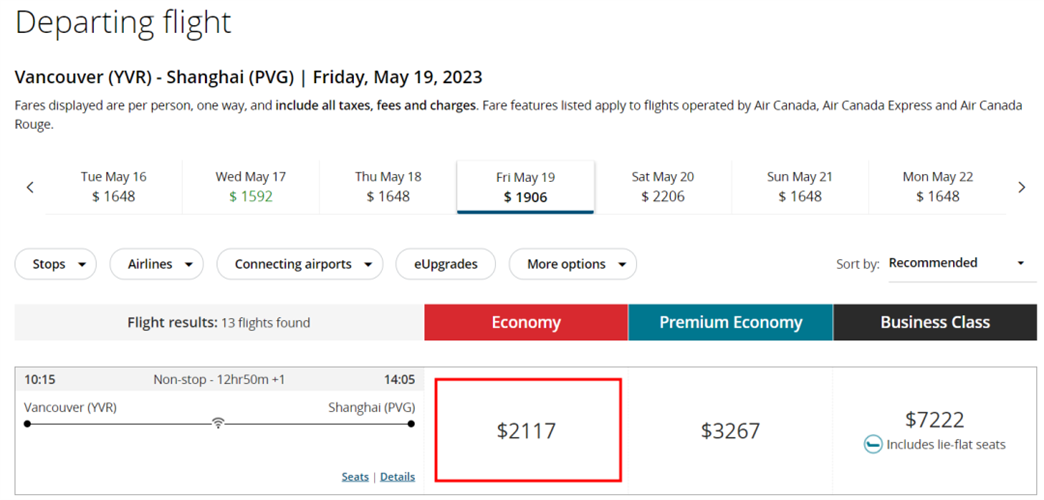The image size is (1044, 500).
Task: Click the Wi-Fi icon on flight route
Action: [218, 424]
